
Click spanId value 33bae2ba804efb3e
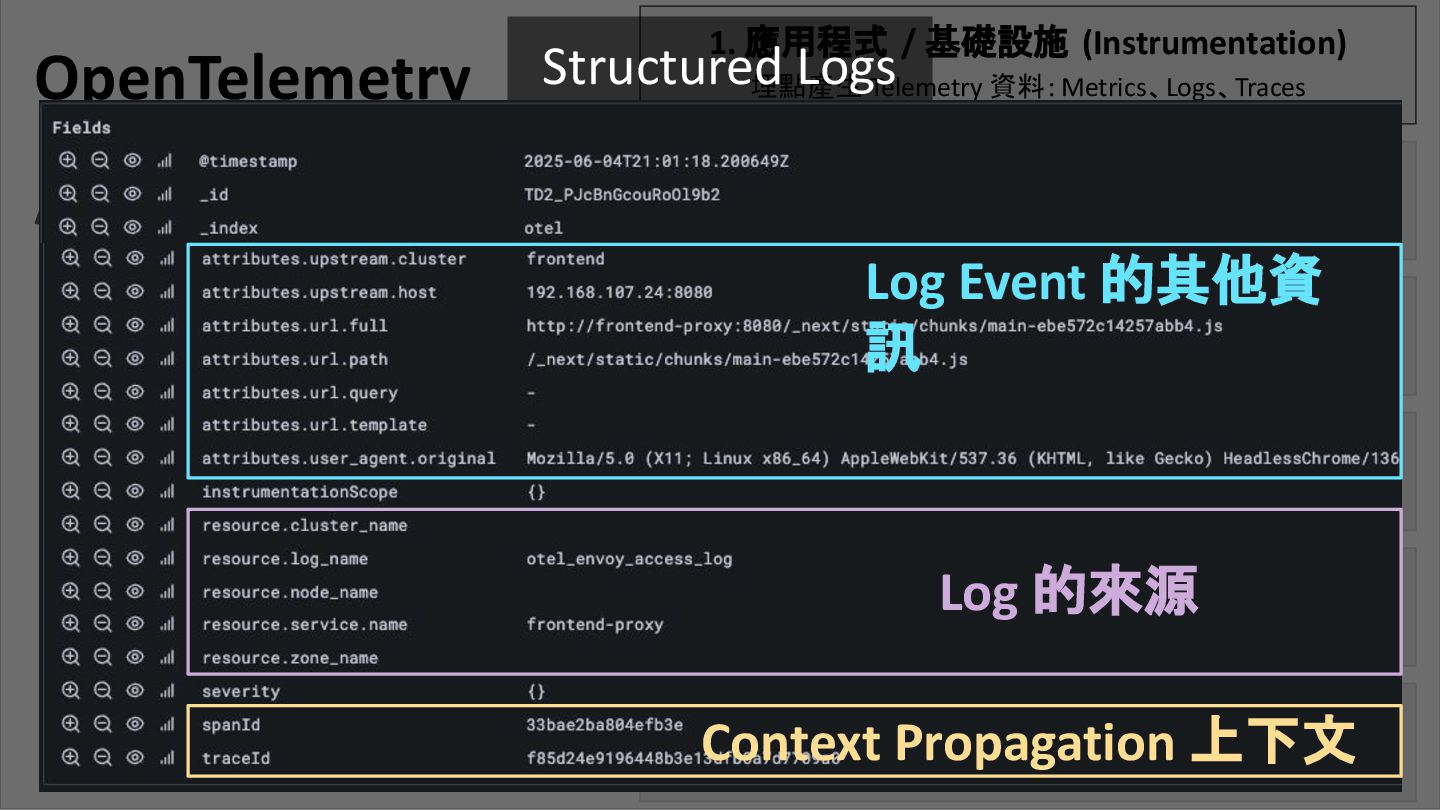coord(605,725)
